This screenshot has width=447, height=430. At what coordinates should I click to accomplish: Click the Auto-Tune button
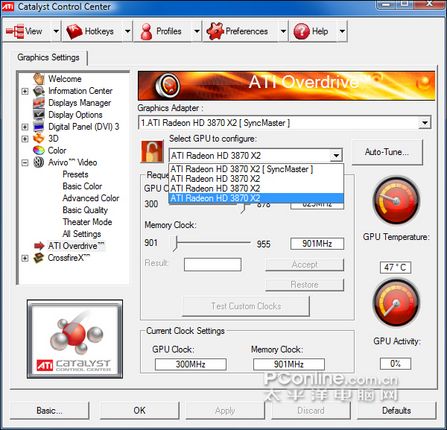coord(387,152)
